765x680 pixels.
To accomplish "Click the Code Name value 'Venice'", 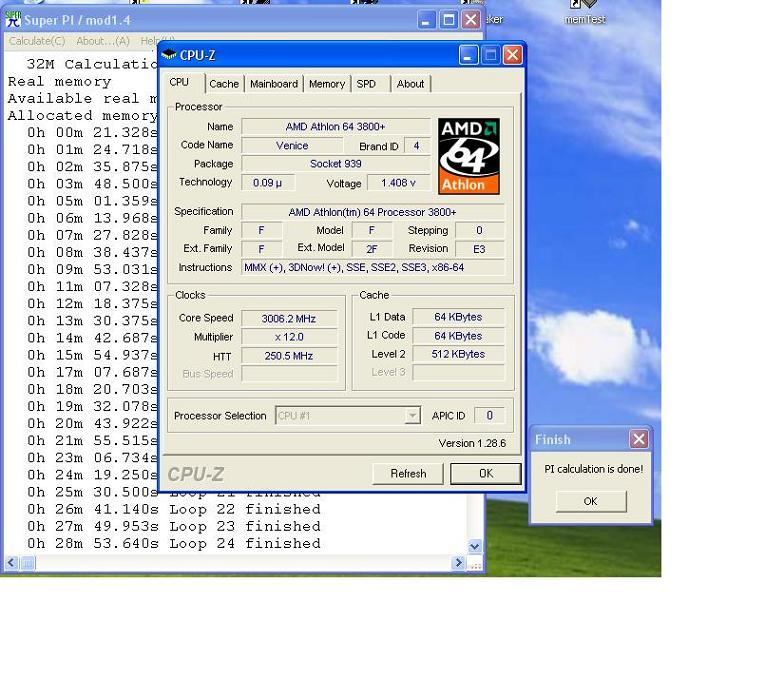I will click(x=292, y=145).
